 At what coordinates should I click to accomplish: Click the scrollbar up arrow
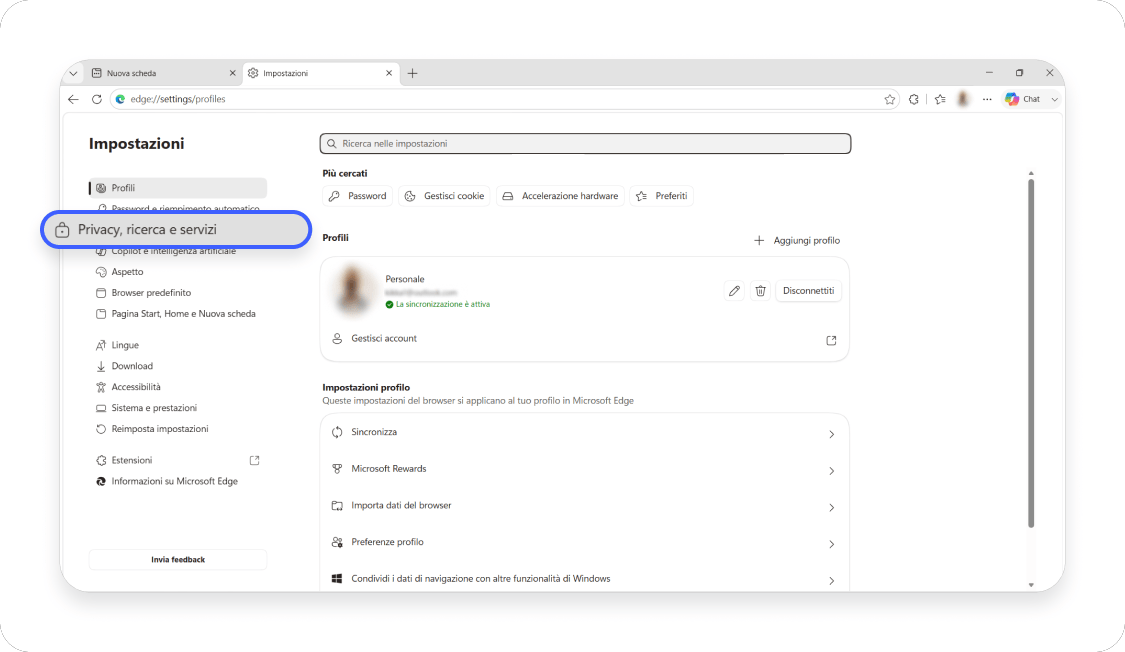pos(1031,174)
